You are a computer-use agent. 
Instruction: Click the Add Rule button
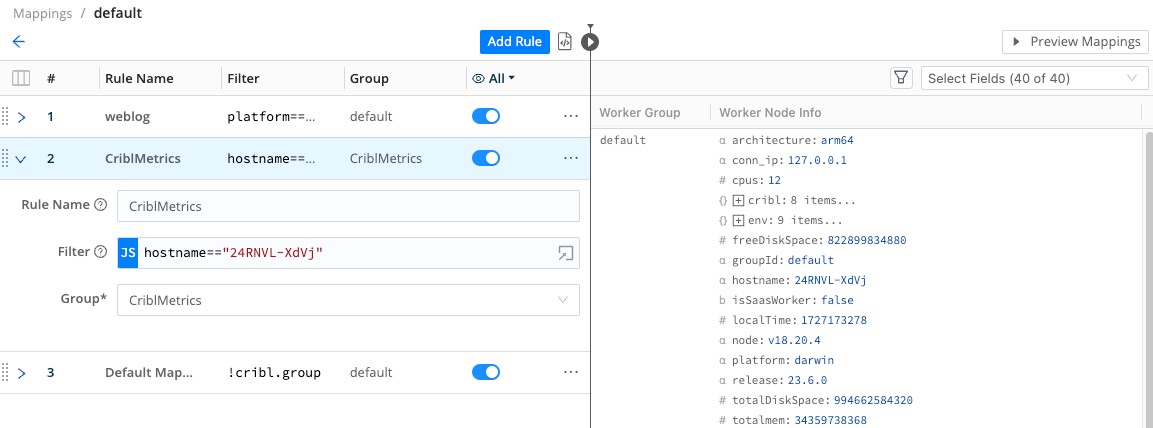click(x=515, y=42)
